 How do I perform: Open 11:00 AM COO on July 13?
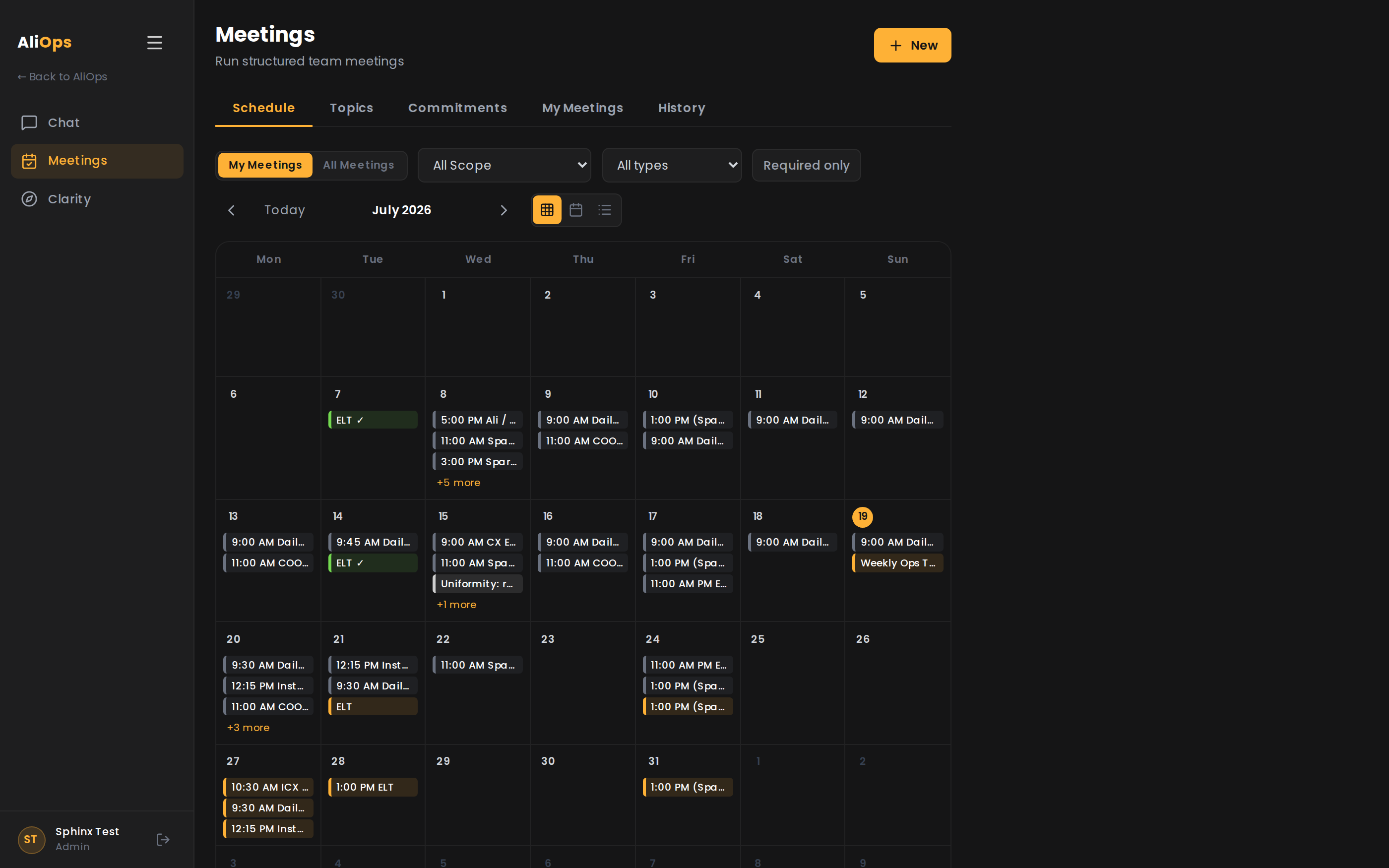268,563
